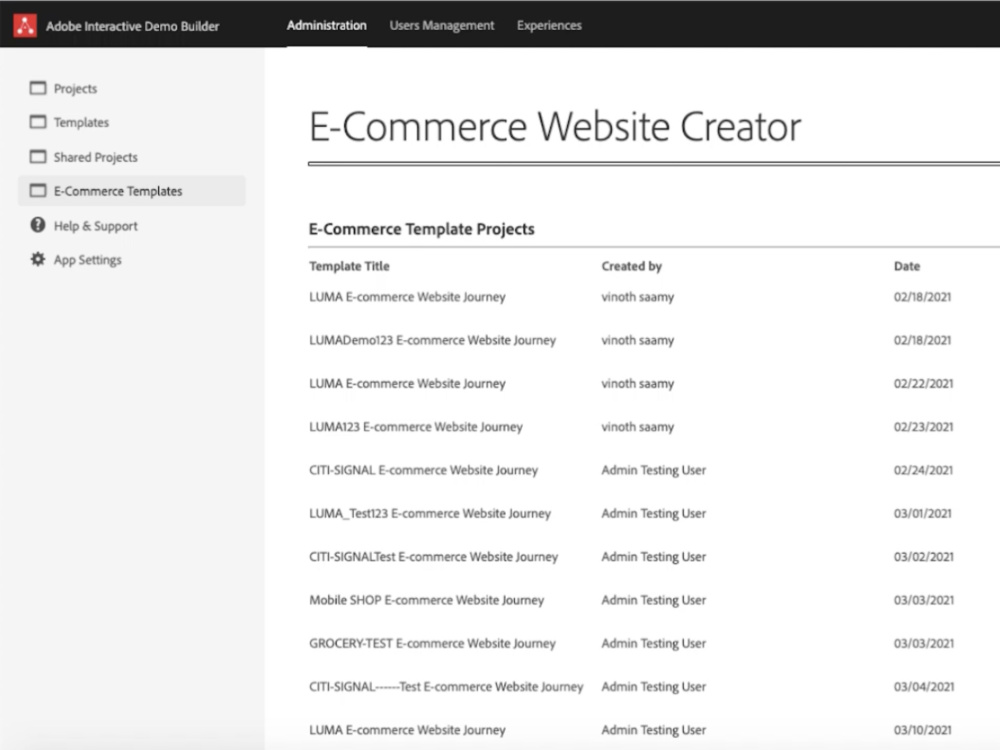Click the Shared Projects sidebar icon

point(38,157)
